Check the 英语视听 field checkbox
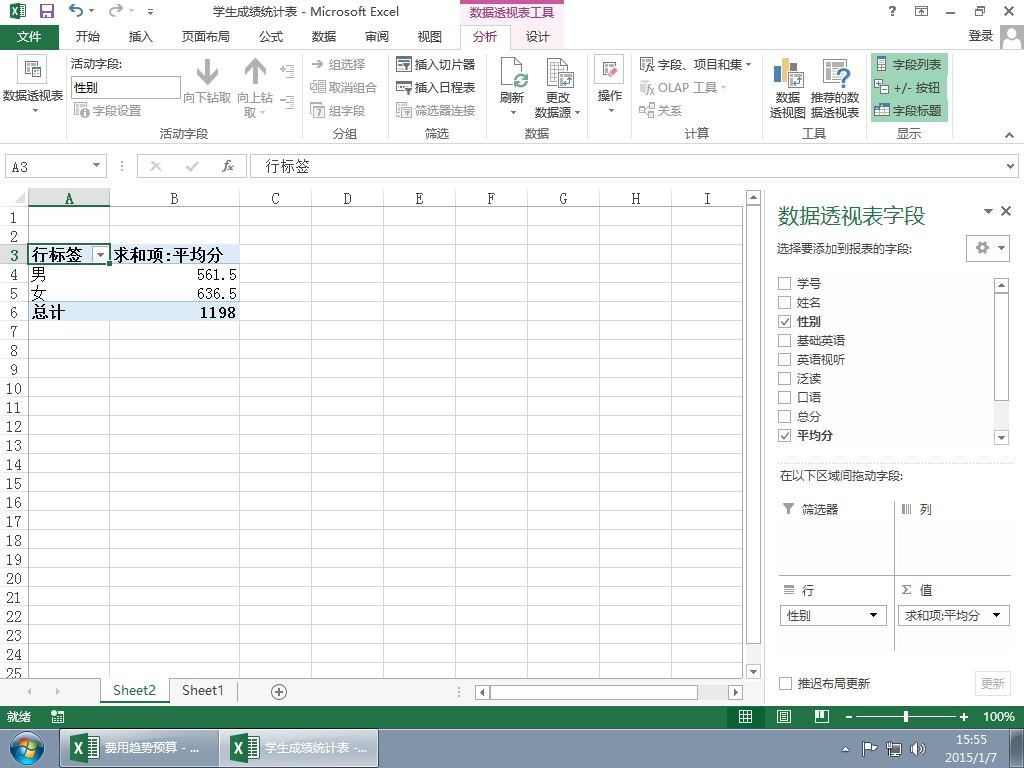This screenshot has height=768, width=1024. pos(785,359)
